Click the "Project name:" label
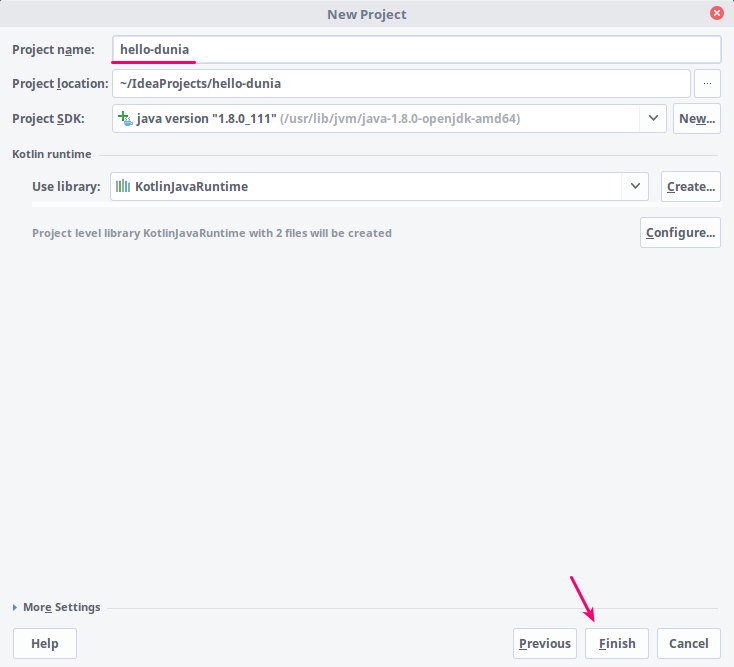The width and height of the screenshot is (734, 667). pyautogui.click(x=53, y=50)
